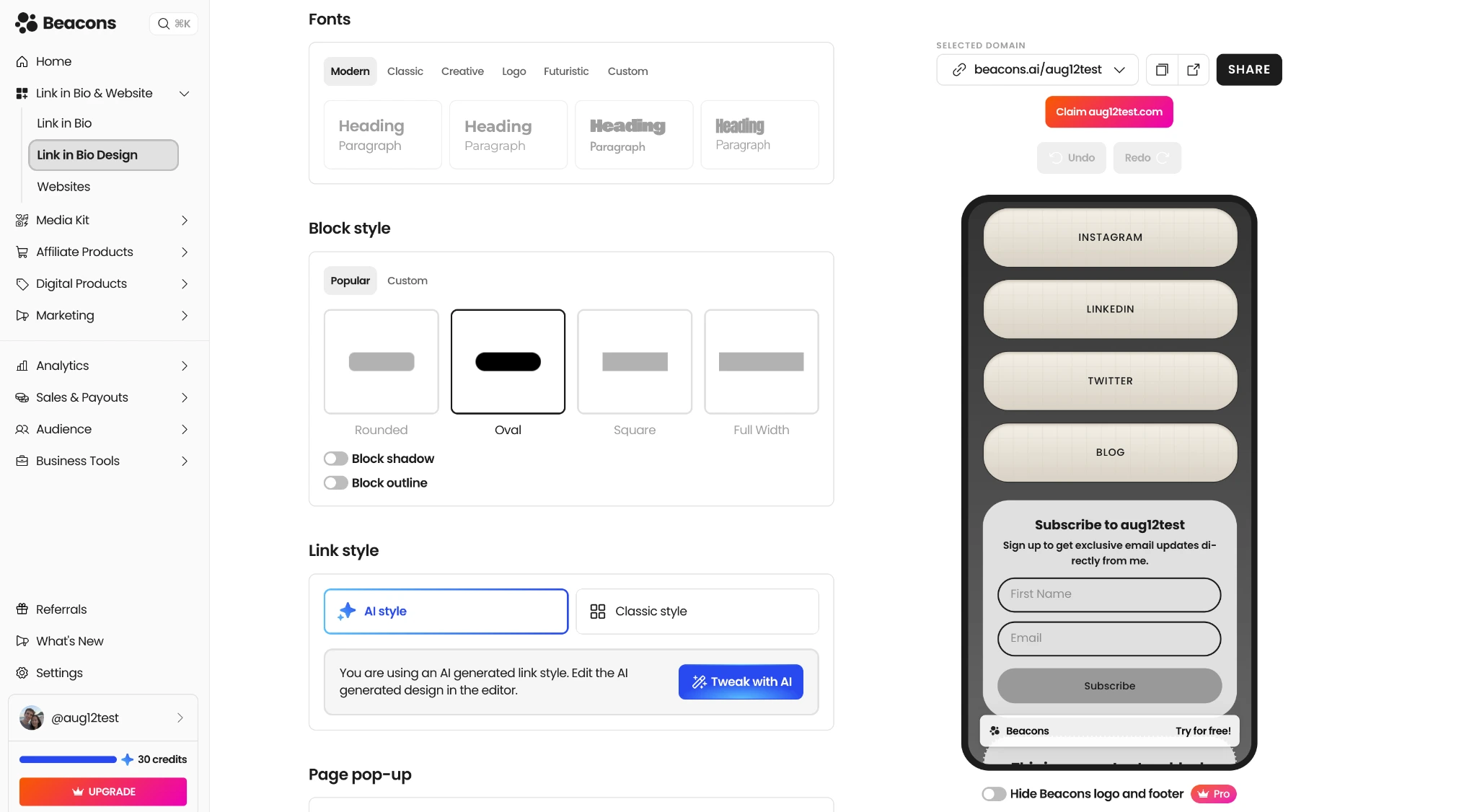Click the @augl2test profile avatar
Screen dimensions: 1477x812
click(x=32, y=718)
